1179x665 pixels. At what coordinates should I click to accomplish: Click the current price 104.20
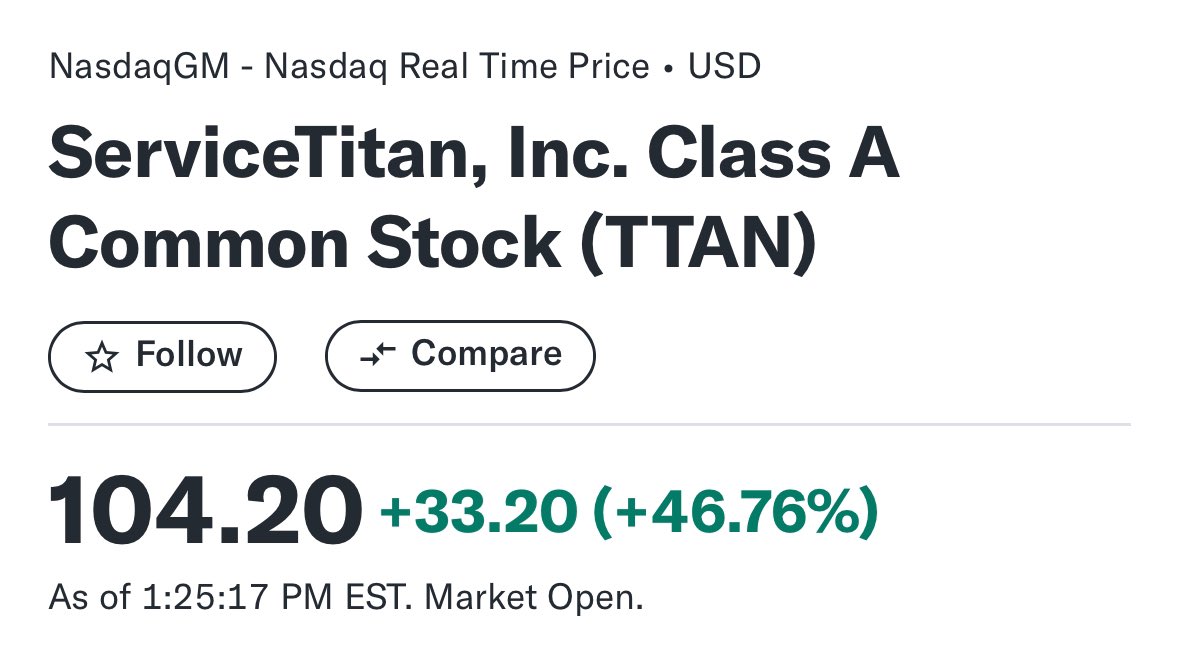[x=205, y=511]
